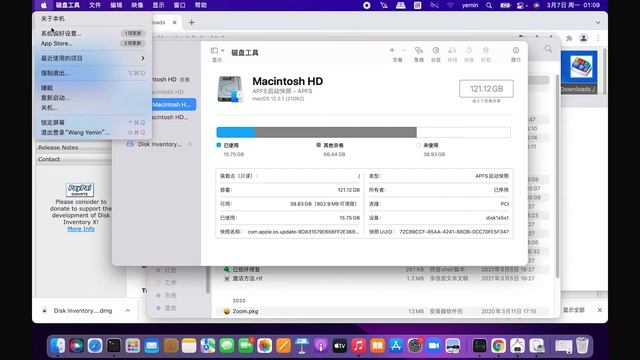
Task: Open Zoom app in the Dock
Action: 433,346
